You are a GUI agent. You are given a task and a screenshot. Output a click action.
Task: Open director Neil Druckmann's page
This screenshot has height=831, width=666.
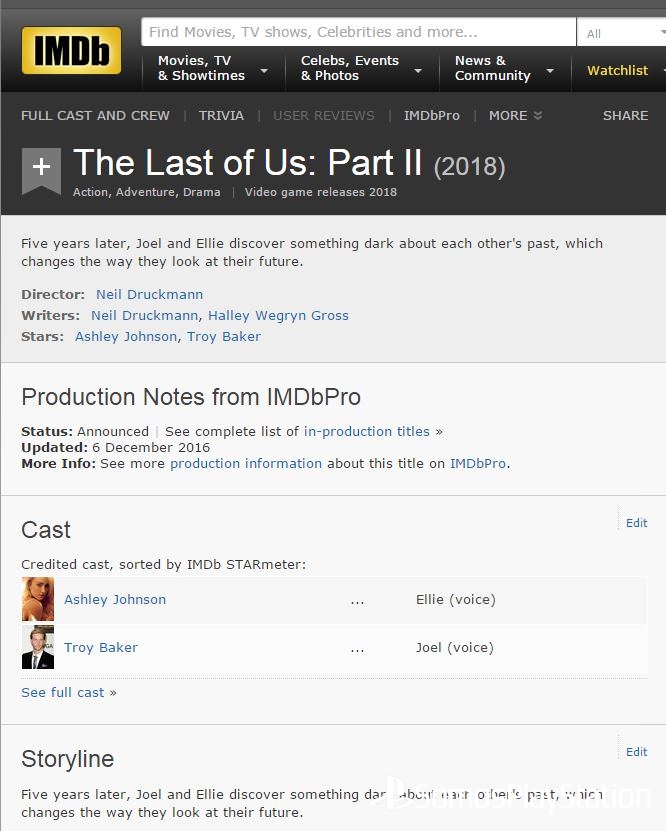(149, 294)
